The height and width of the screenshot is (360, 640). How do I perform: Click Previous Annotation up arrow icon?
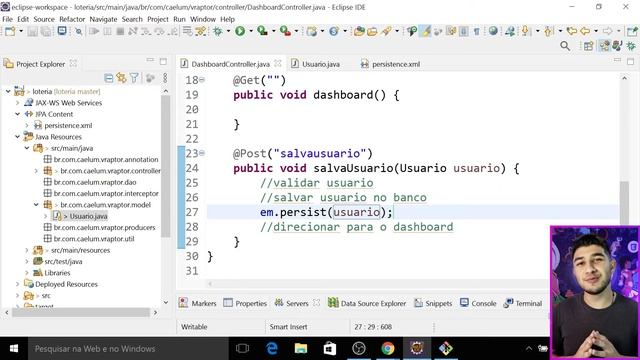click(549, 31)
